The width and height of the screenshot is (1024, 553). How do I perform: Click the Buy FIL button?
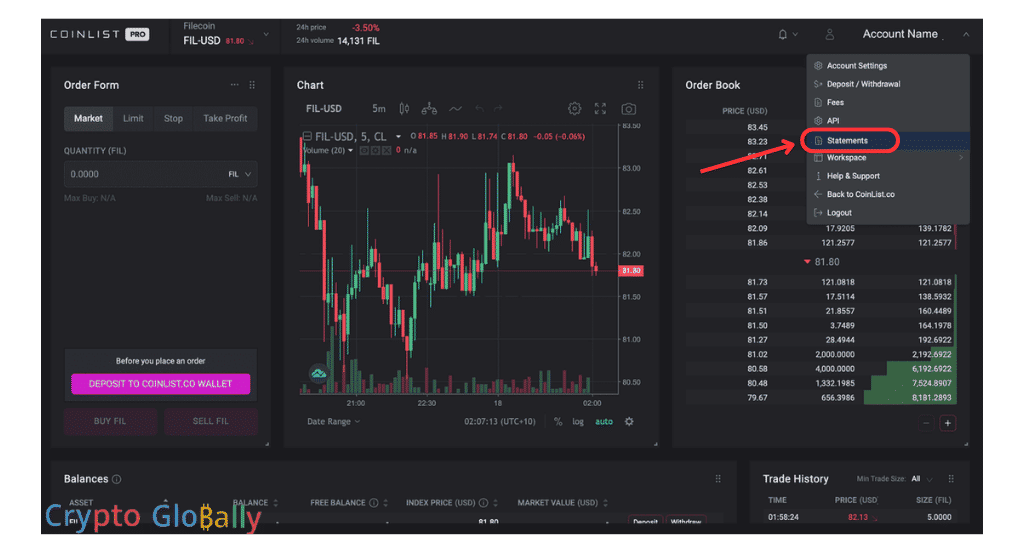tap(110, 421)
